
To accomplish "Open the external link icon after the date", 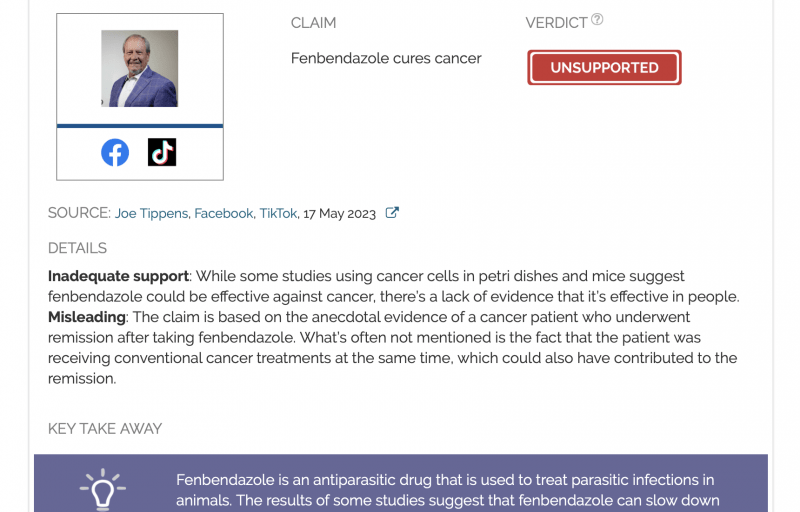I will click(x=392, y=213).
